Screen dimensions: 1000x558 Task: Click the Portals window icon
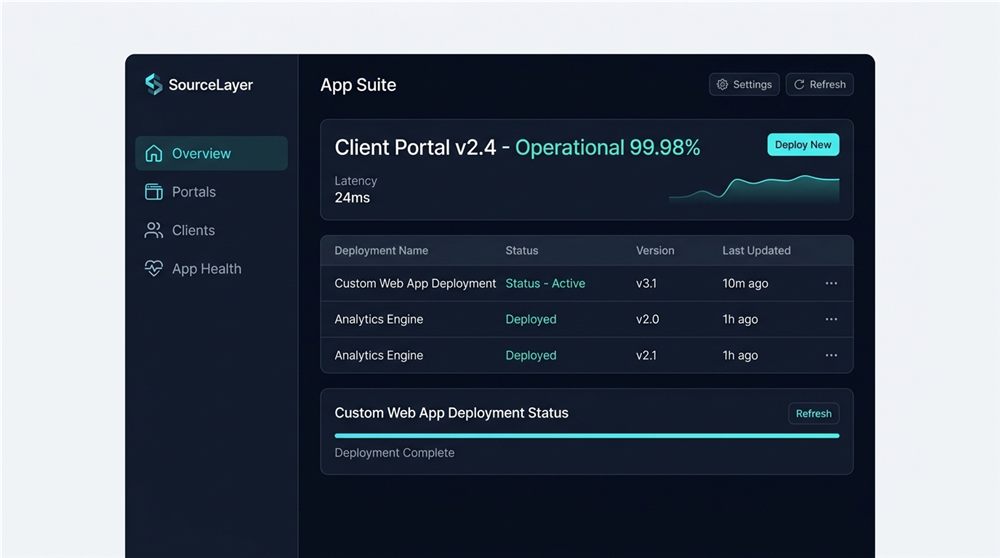[x=154, y=192]
